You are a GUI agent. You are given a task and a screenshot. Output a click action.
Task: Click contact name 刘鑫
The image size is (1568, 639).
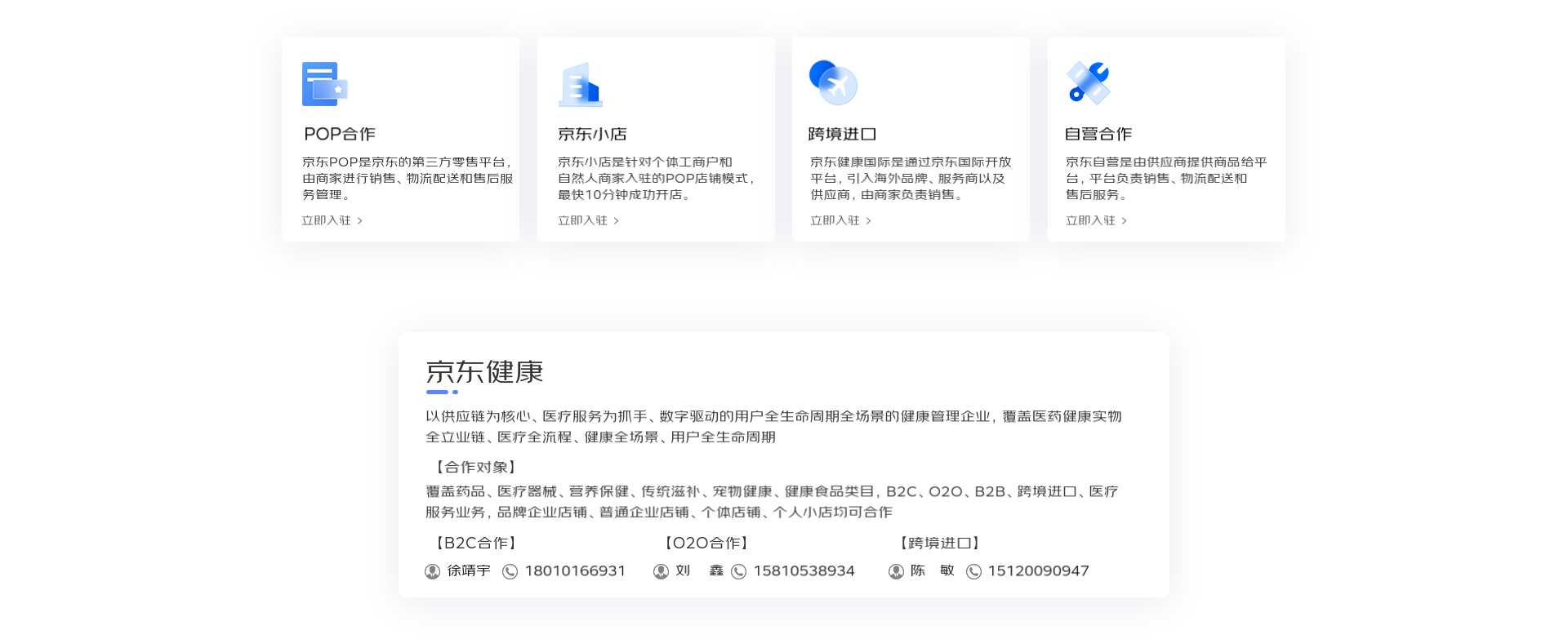tap(700, 571)
